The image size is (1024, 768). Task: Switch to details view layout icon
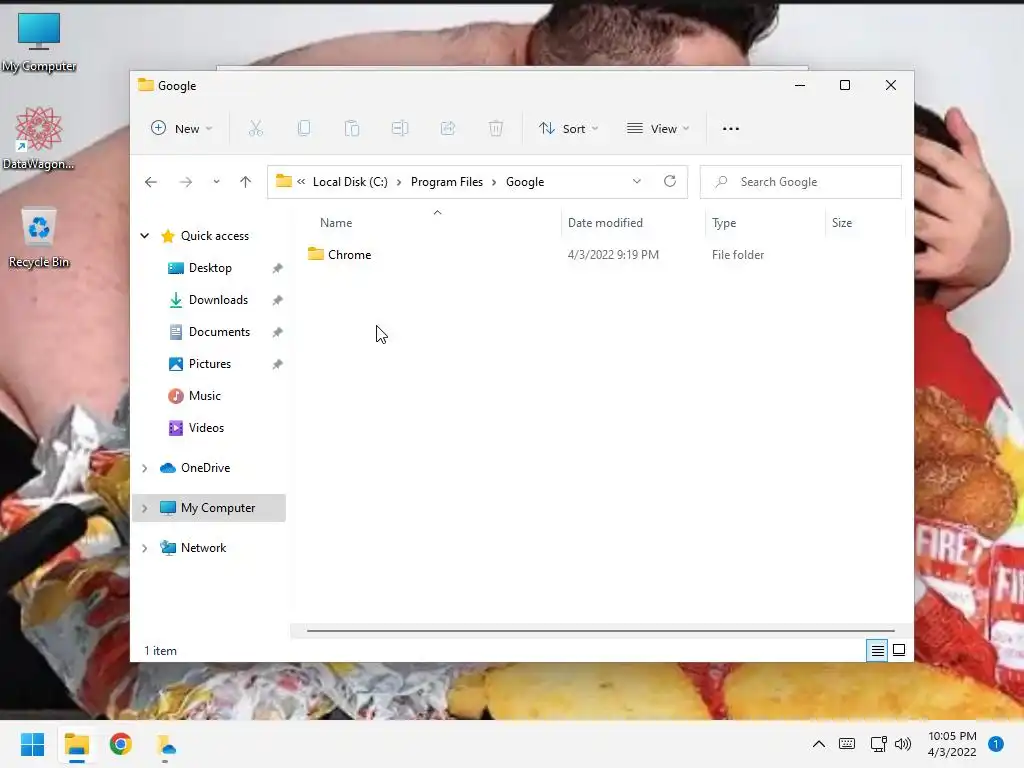877,650
